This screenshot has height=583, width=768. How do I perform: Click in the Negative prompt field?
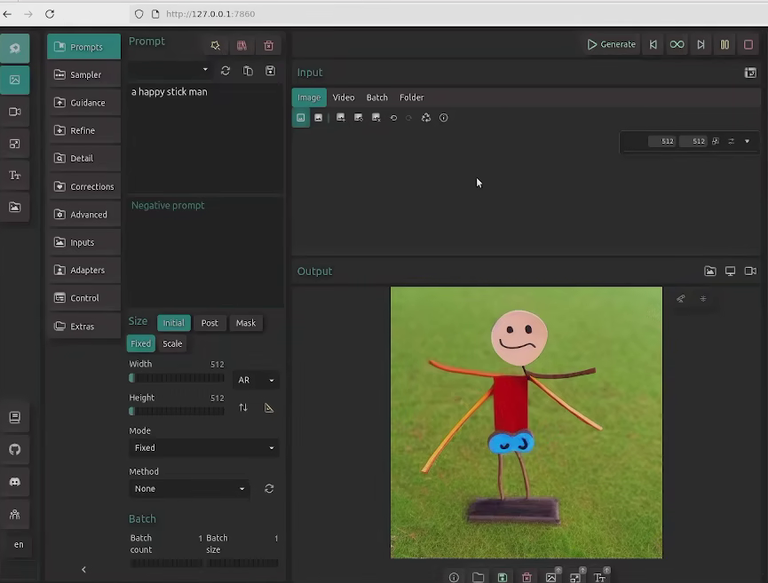coord(206,252)
